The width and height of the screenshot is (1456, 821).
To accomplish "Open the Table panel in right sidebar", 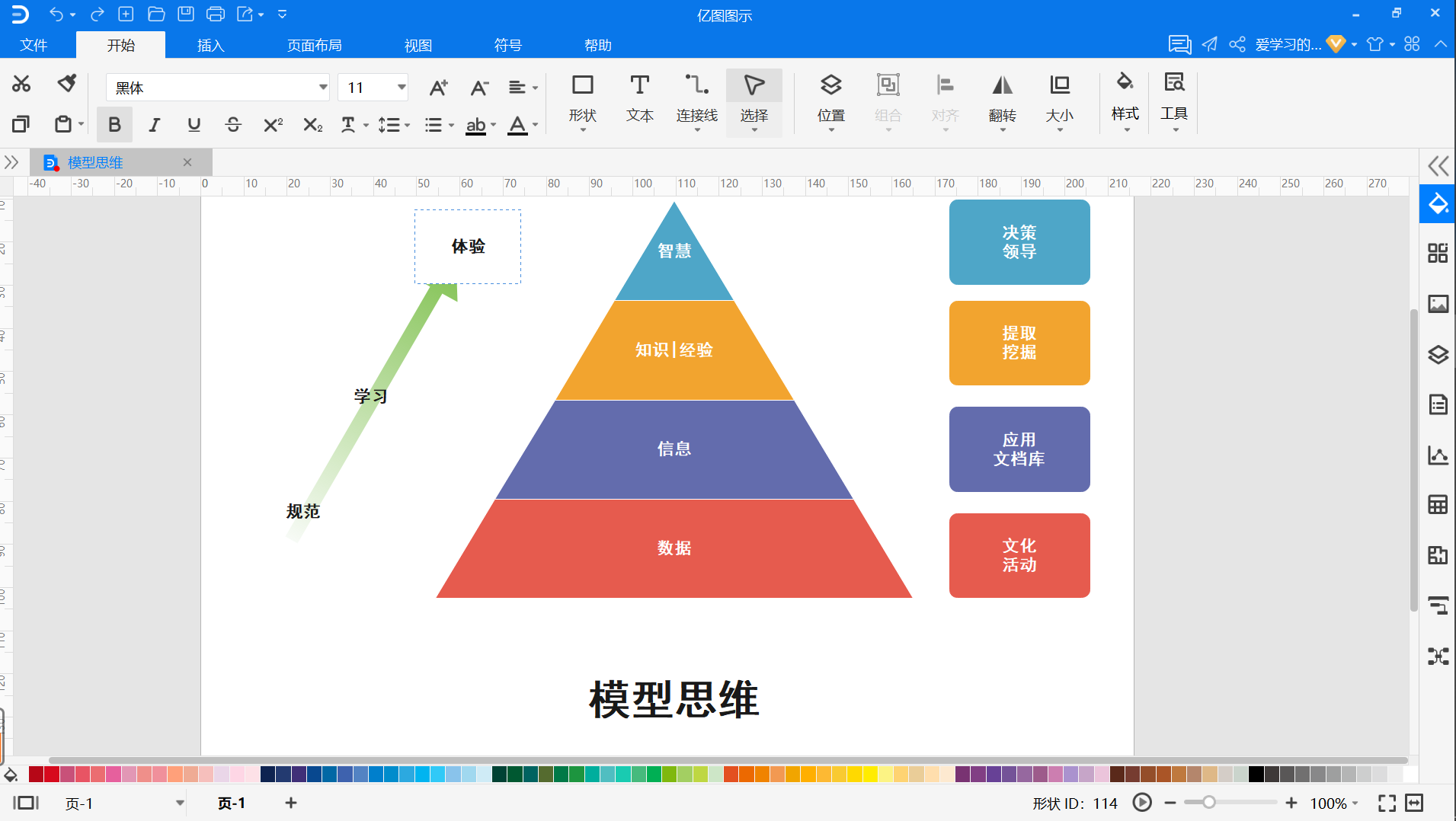I will coord(1438,504).
